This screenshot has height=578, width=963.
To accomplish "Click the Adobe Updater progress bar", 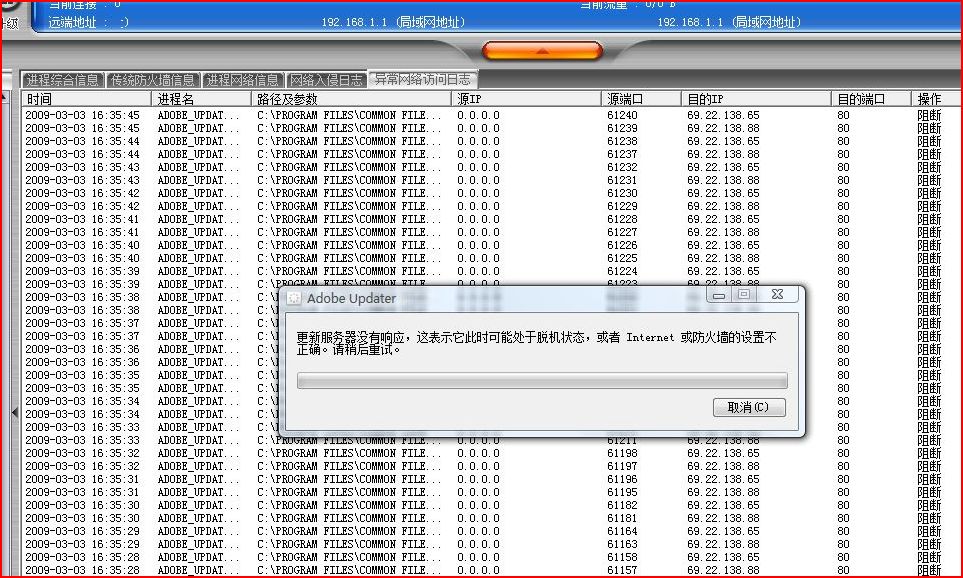I will pyautogui.click(x=542, y=380).
